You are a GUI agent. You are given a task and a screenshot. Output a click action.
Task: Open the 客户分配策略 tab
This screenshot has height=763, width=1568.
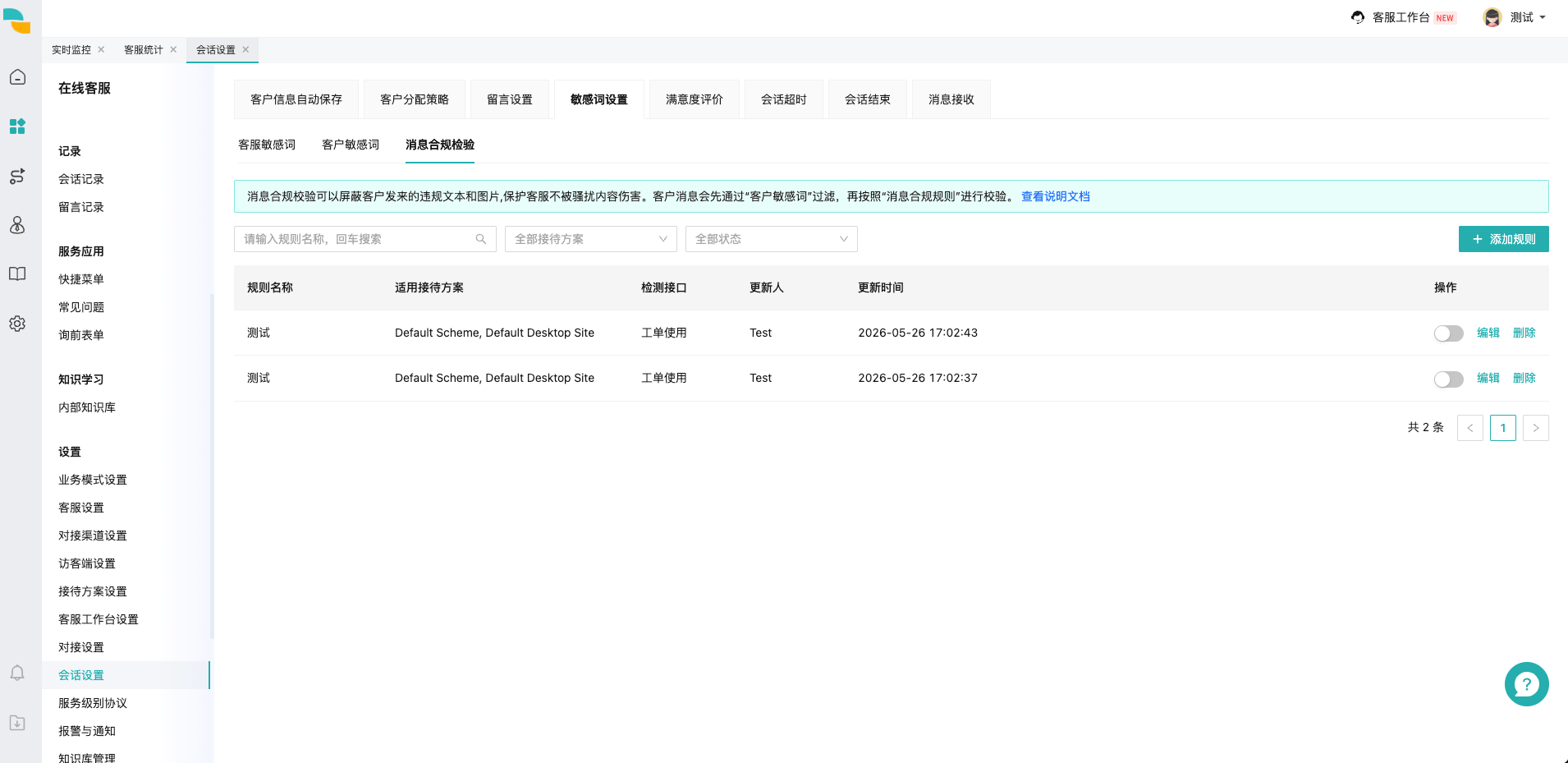tap(415, 99)
